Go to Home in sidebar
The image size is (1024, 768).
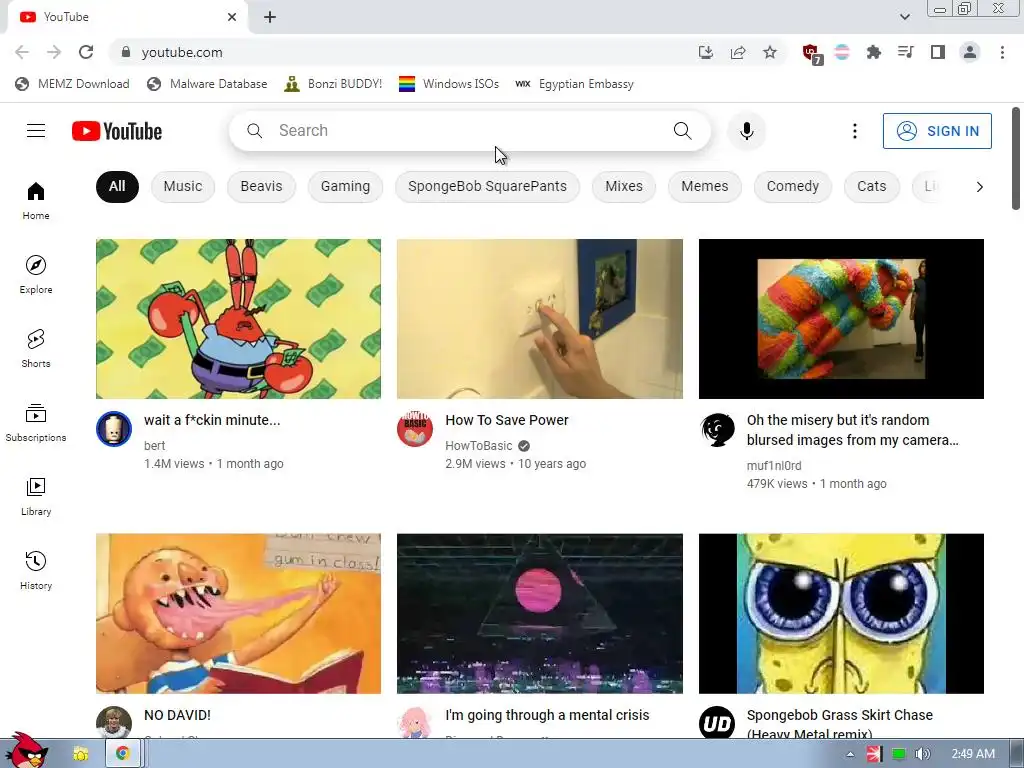pyautogui.click(x=36, y=200)
